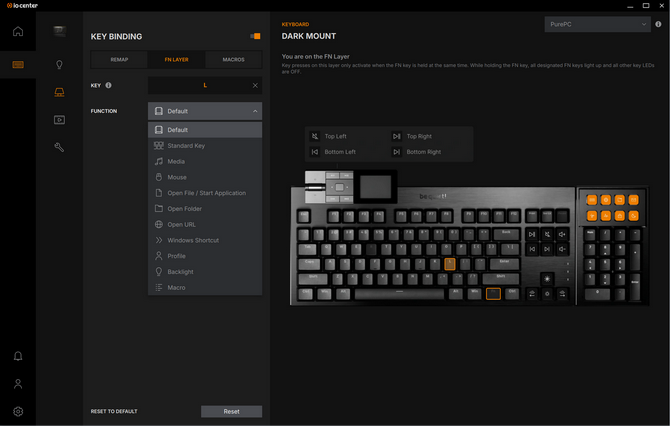Choose Open URL function option
This screenshot has height=426, width=670.
[x=205, y=224]
